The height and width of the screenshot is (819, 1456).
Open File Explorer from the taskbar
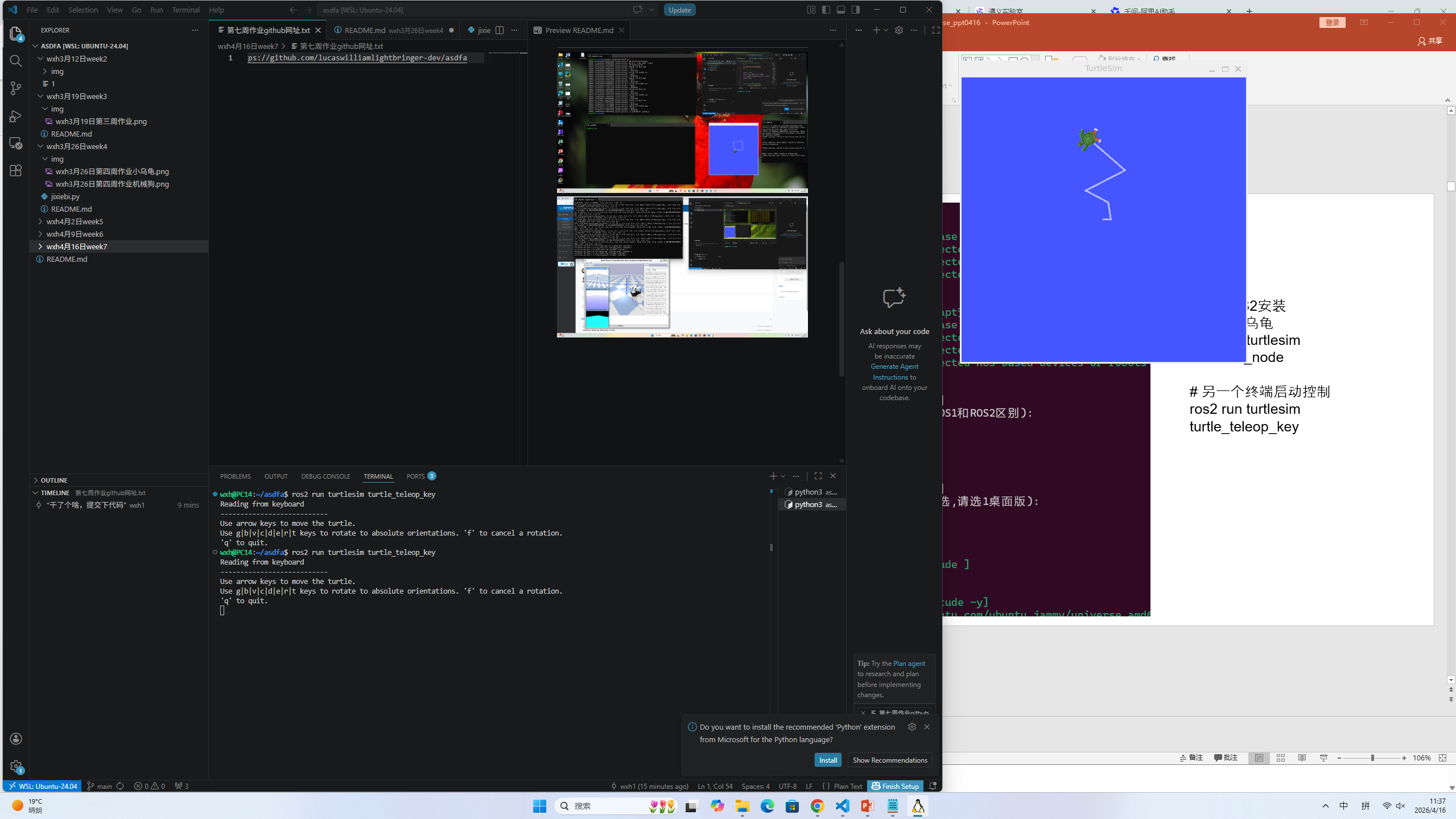(742, 806)
